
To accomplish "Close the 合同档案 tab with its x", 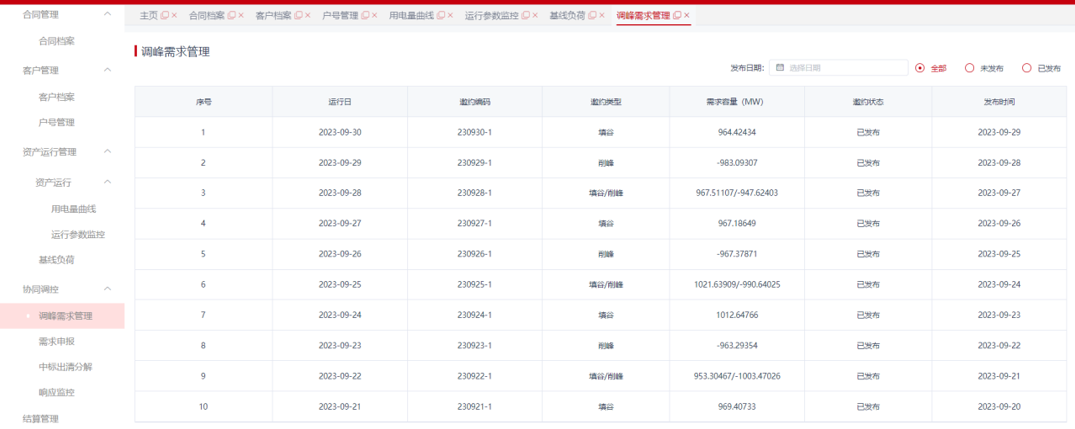I will tap(241, 15).
